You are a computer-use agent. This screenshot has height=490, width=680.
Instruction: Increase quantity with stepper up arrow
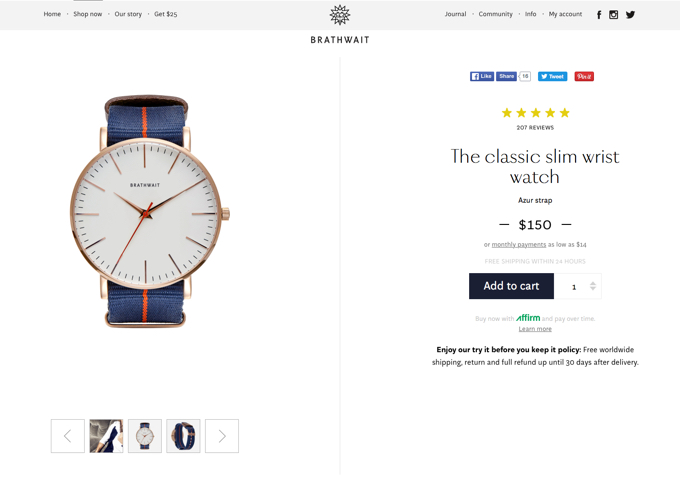click(593, 283)
